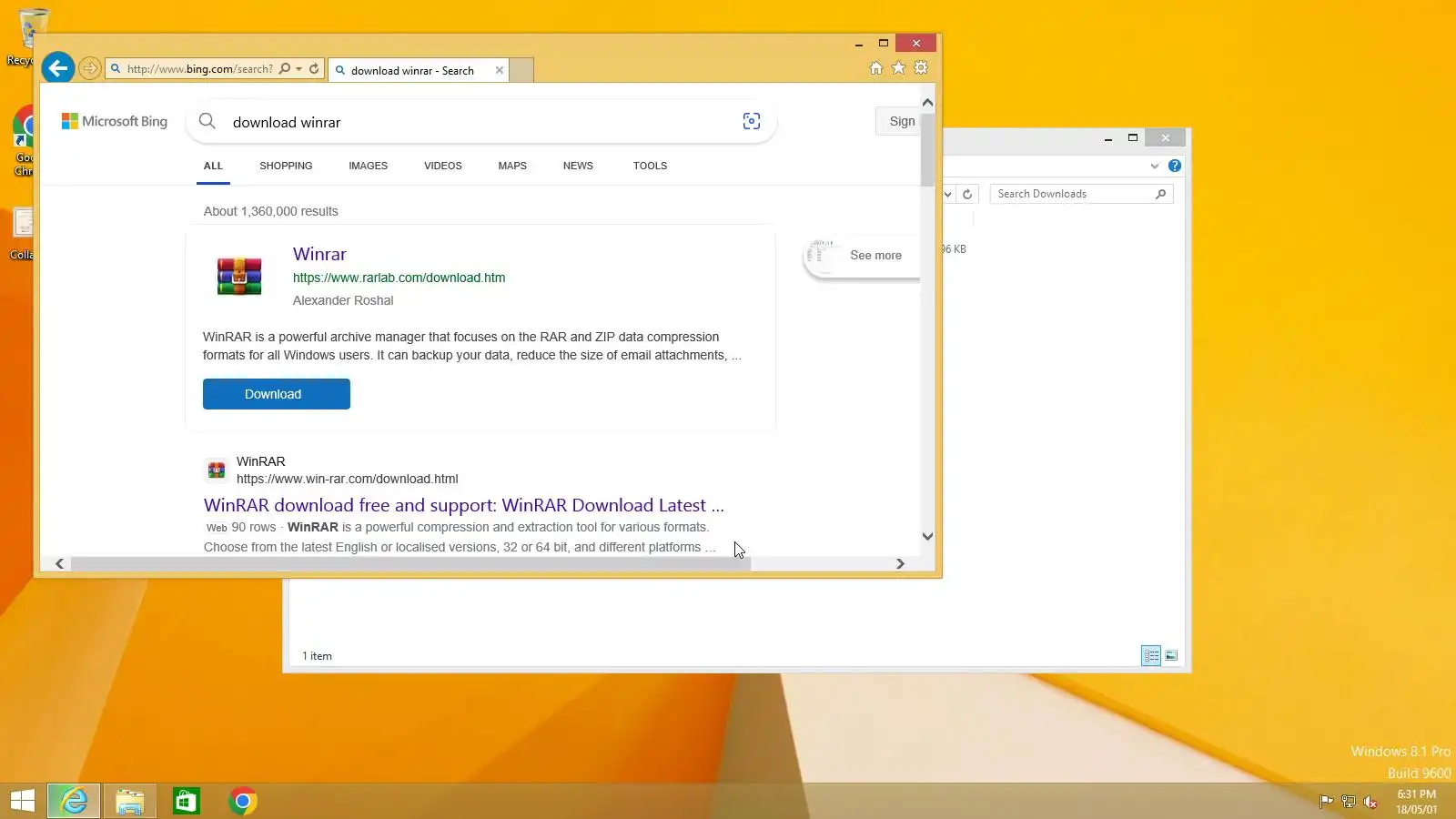Image resolution: width=1456 pixels, height=819 pixels.
Task: Click the Internet Explorer taskbar icon
Action: pos(74,801)
